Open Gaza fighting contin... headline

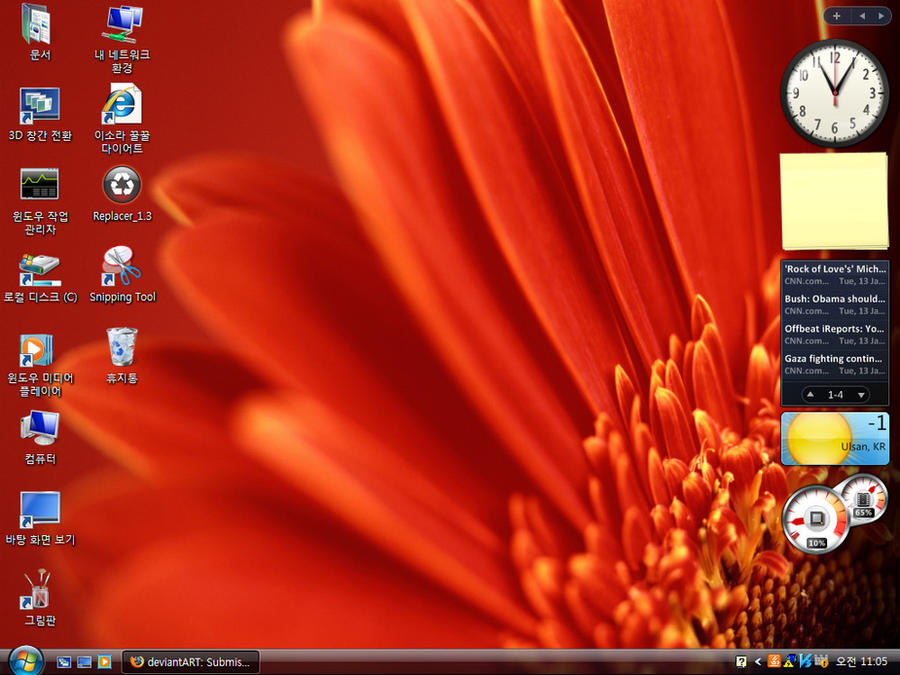click(835, 364)
